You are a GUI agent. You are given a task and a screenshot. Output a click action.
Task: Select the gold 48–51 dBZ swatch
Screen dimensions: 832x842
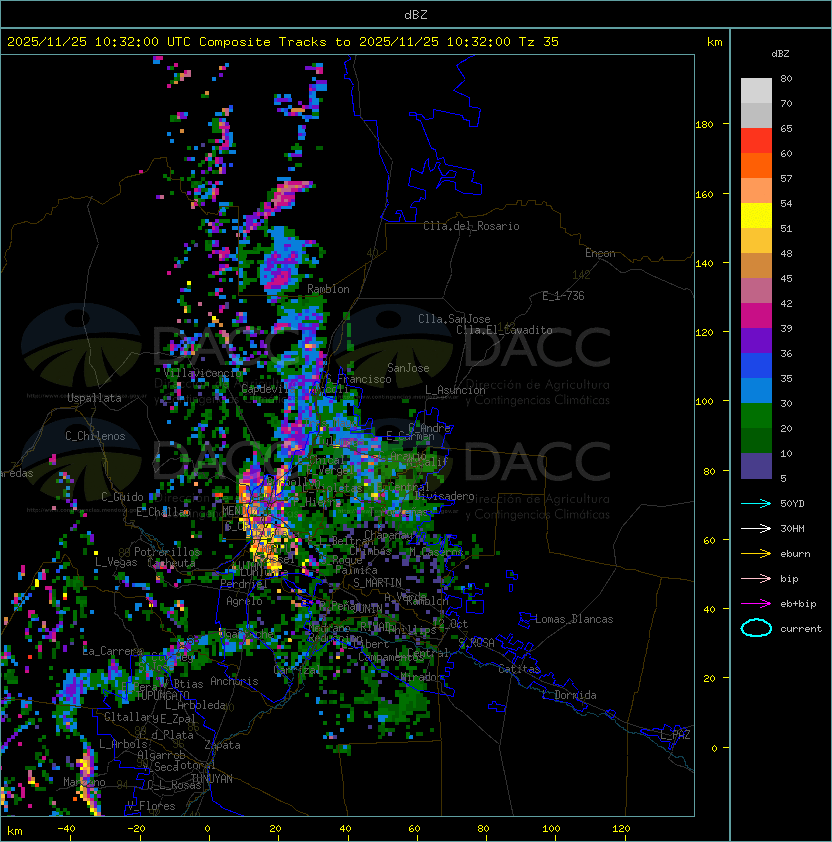click(x=756, y=241)
